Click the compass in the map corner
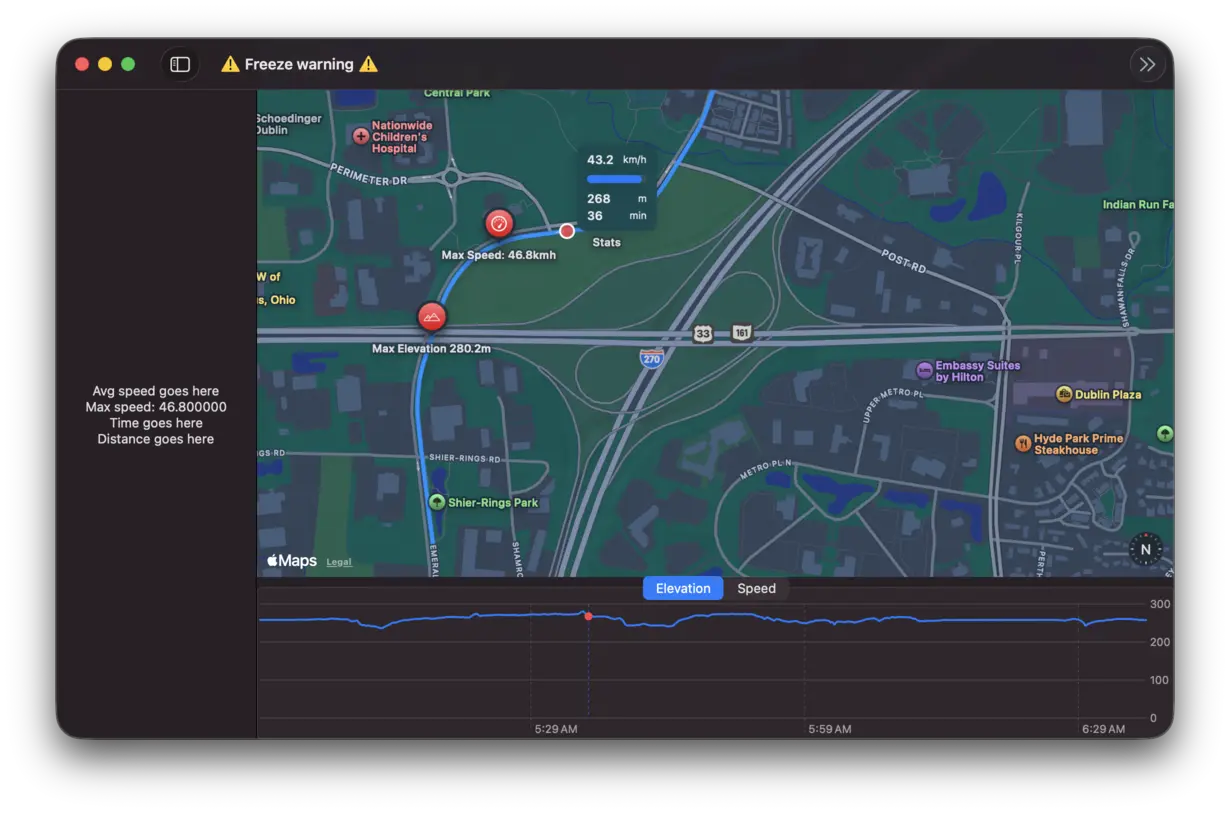The width and height of the screenshot is (1230, 813). pyautogui.click(x=1144, y=548)
